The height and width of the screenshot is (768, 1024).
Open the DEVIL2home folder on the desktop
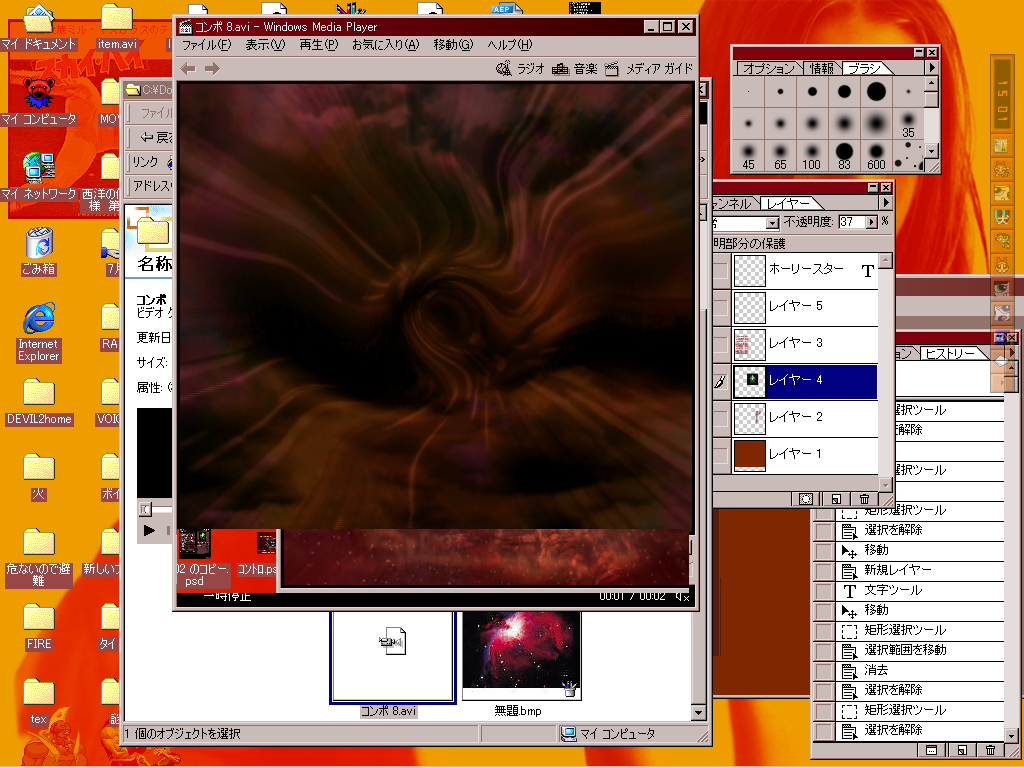pyautogui.click(x=39, y=402)
